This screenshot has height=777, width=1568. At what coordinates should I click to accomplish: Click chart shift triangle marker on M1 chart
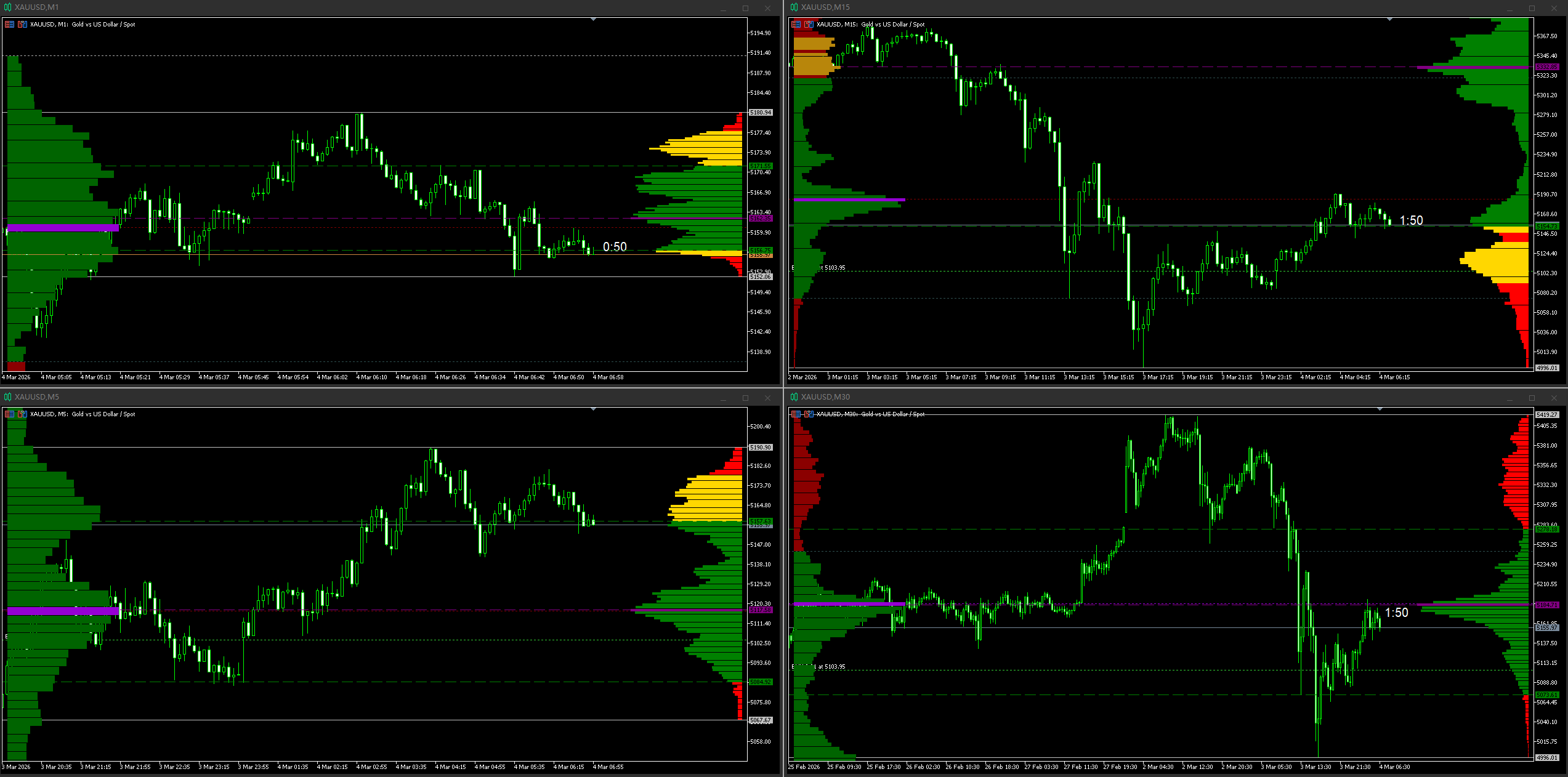593,20
